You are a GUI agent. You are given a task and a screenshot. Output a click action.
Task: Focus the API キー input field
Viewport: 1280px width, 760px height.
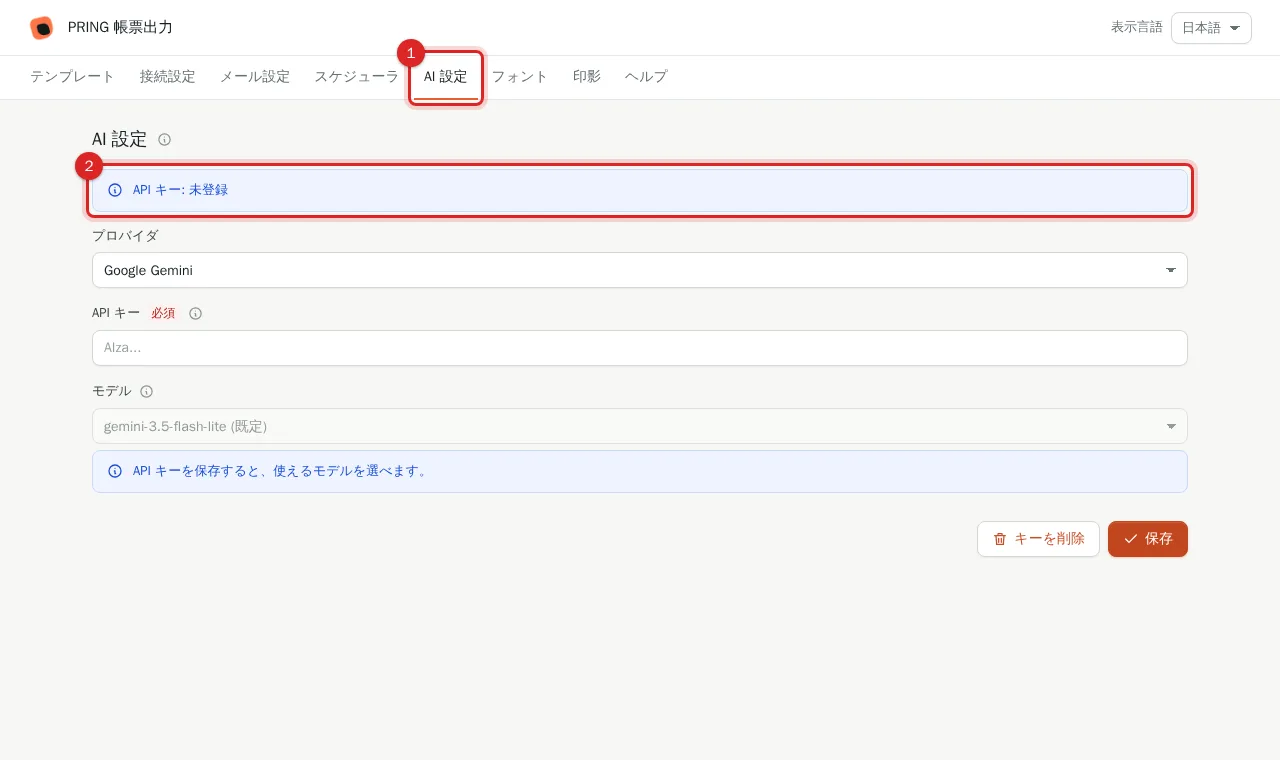click(x=640, y=348)
